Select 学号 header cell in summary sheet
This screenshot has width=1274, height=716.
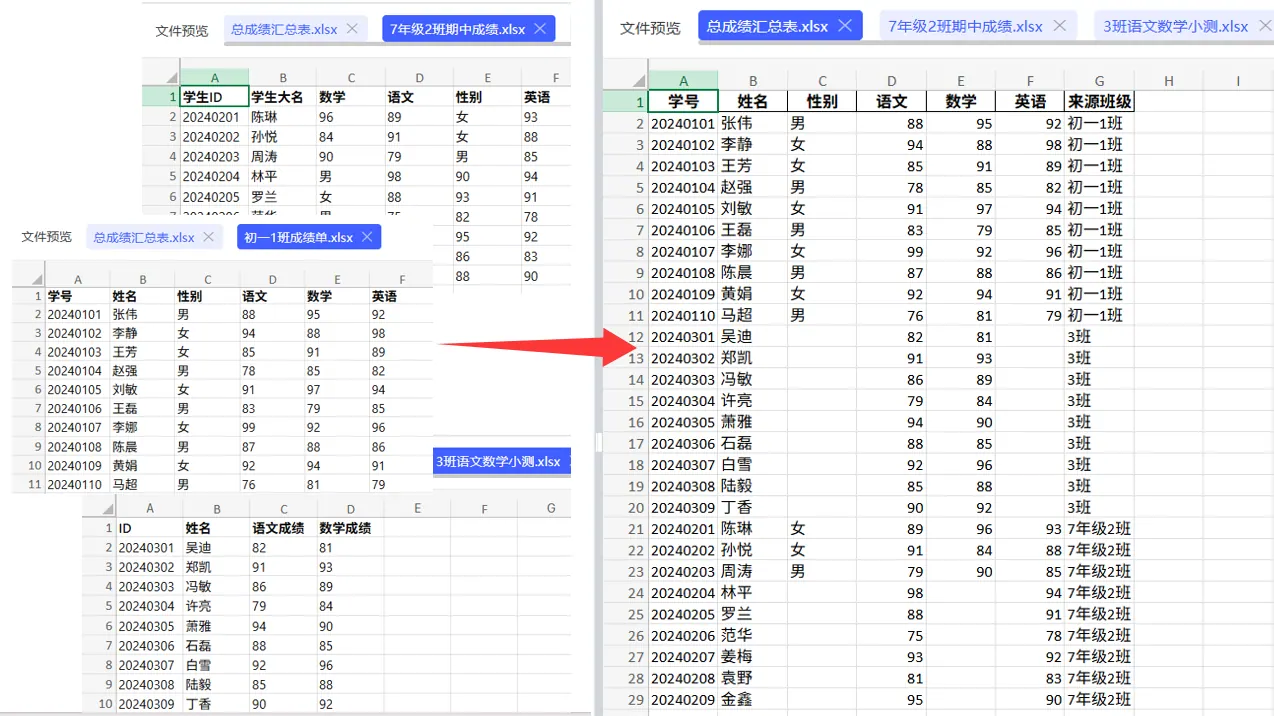pyautogui.click(x=683, y=101)
